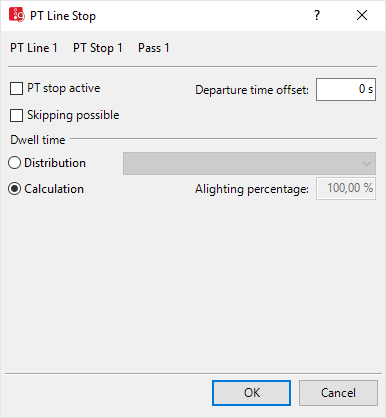
Task: Dismiss the dialog using Cancel
Action: tap(338, 393)
